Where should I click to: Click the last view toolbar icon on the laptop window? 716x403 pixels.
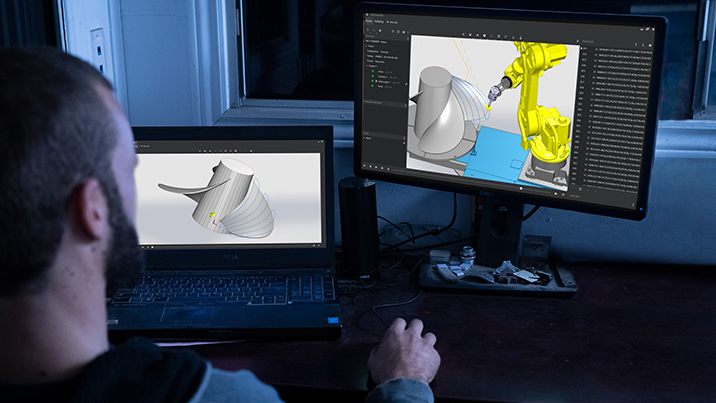click(x=251, y=151)
